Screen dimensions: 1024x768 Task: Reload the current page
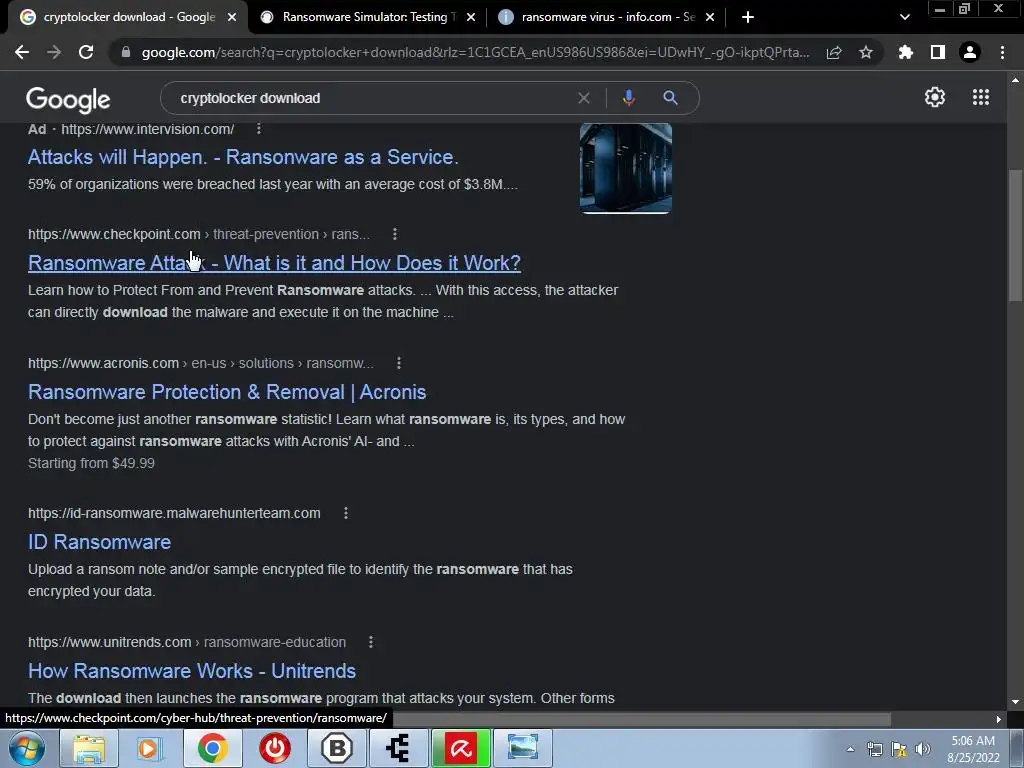[86, 52]
